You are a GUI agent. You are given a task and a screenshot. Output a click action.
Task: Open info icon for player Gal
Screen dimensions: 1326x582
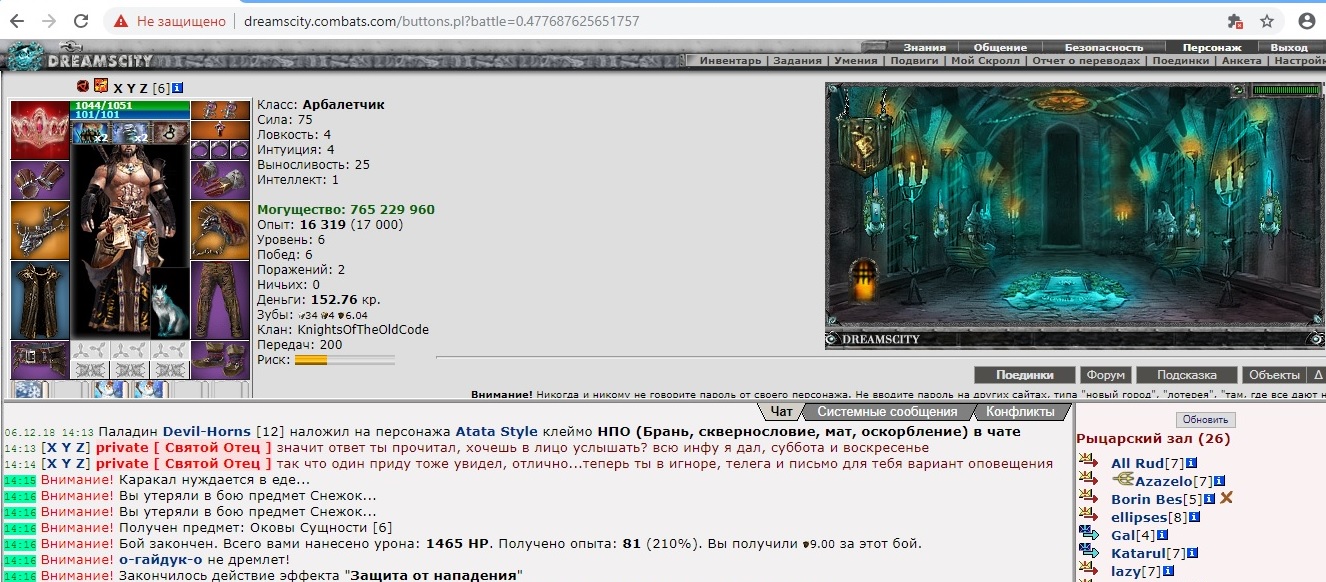(1160, 536)
